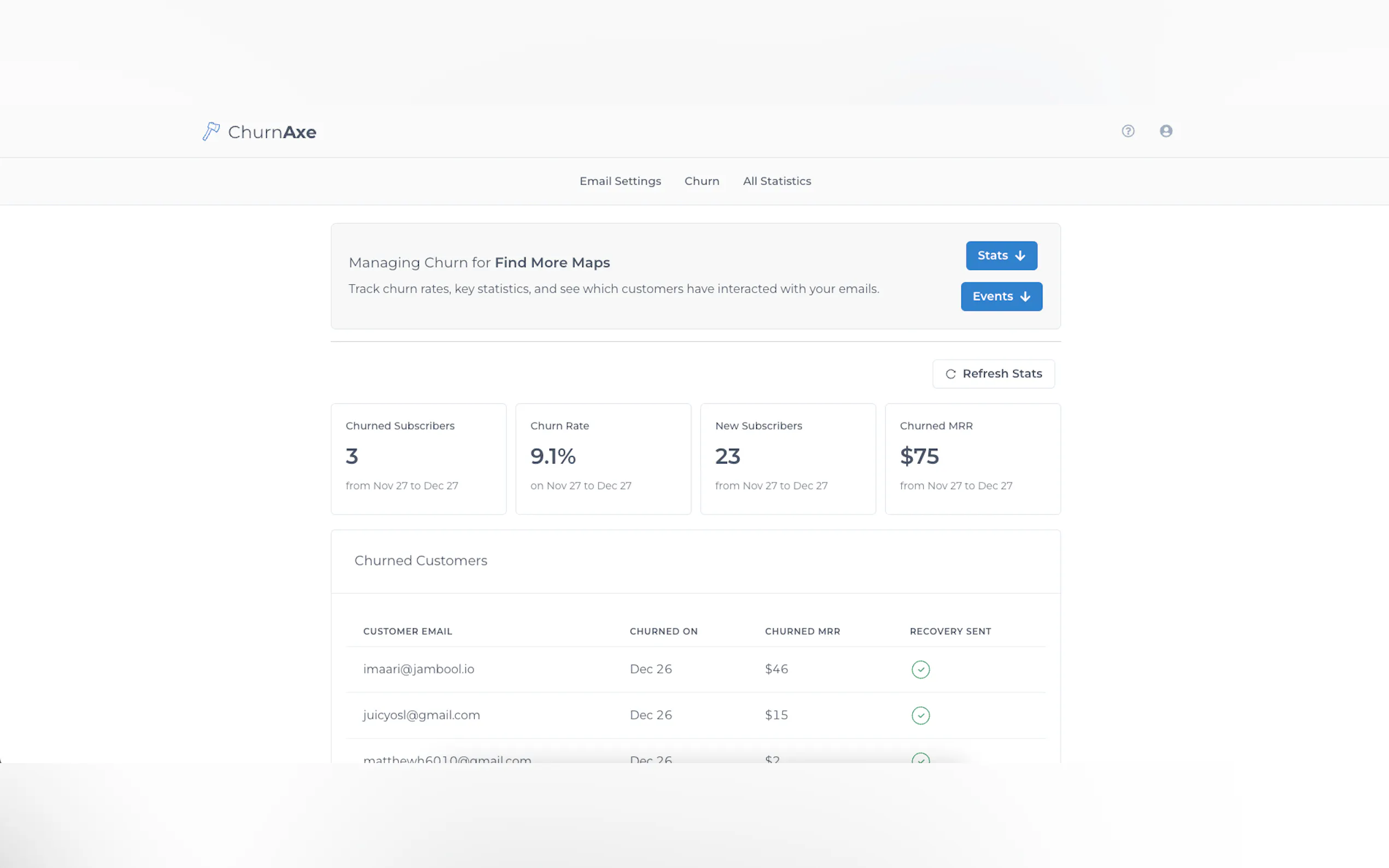Screen dimensions: 1389x868
Task: Click the down arrow on Stats button
Action: click(1020, 255)
